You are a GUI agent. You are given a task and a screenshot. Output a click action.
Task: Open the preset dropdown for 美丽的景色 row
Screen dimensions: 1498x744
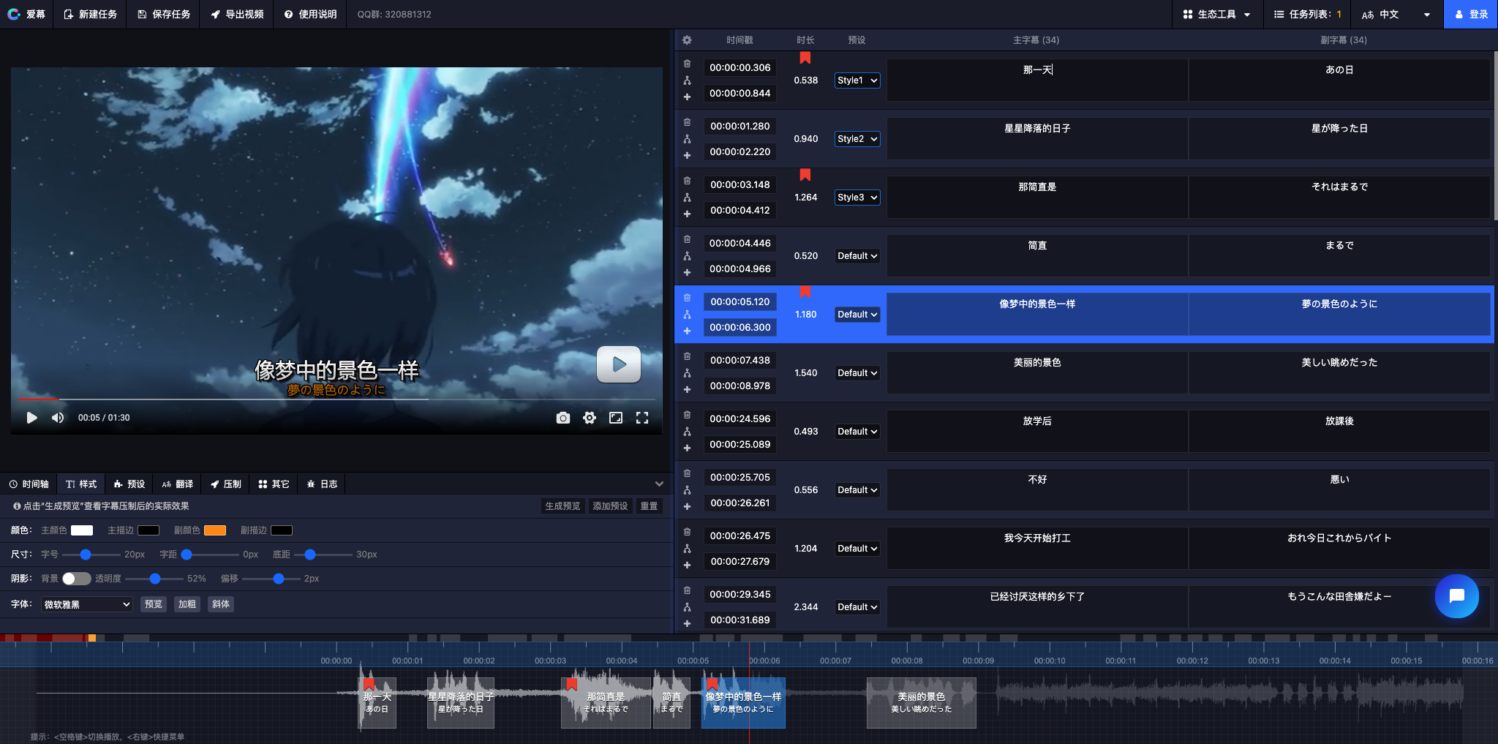[x=858, y=373]
